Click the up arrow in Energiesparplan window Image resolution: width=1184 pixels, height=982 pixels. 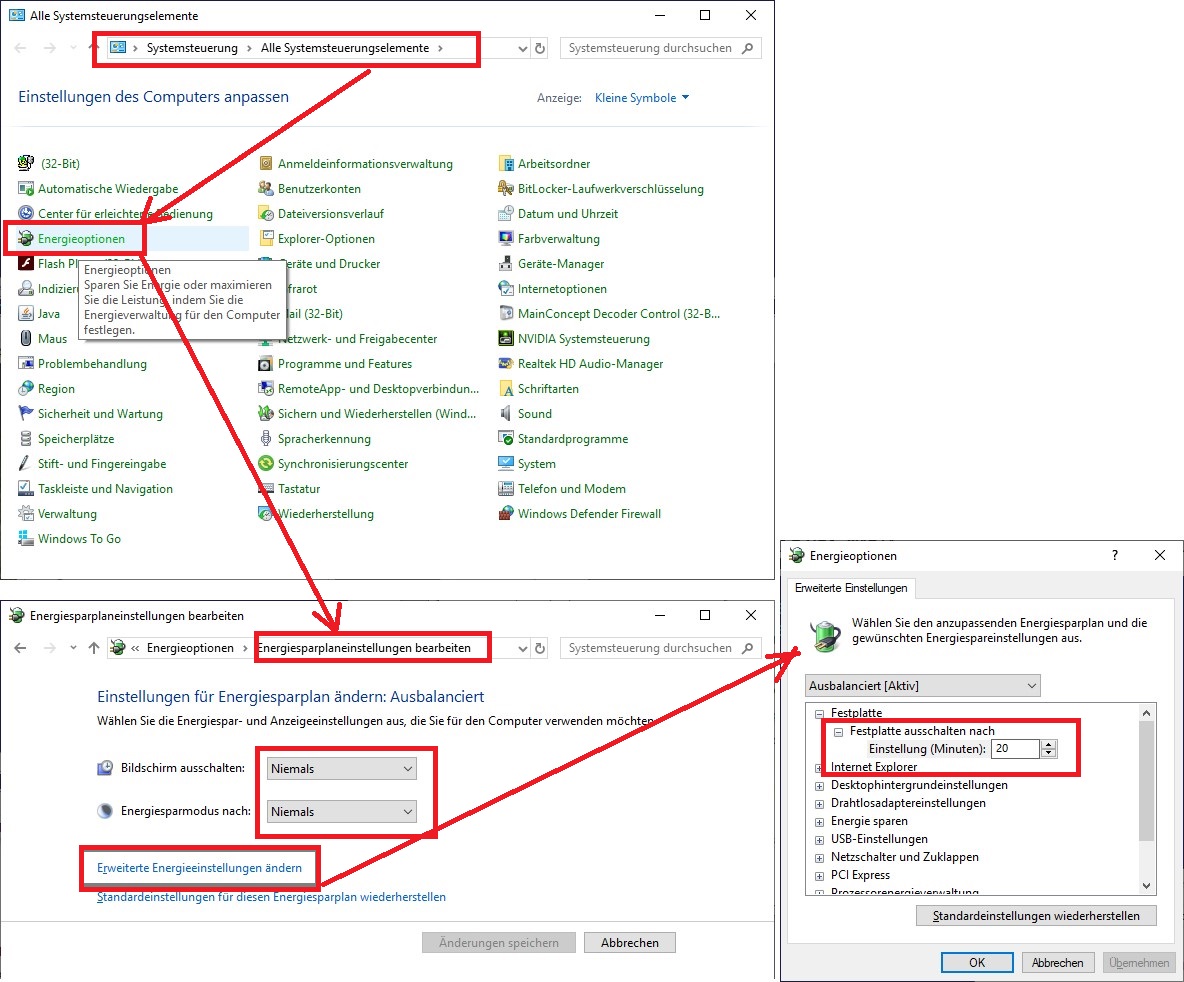coord(94,648)
